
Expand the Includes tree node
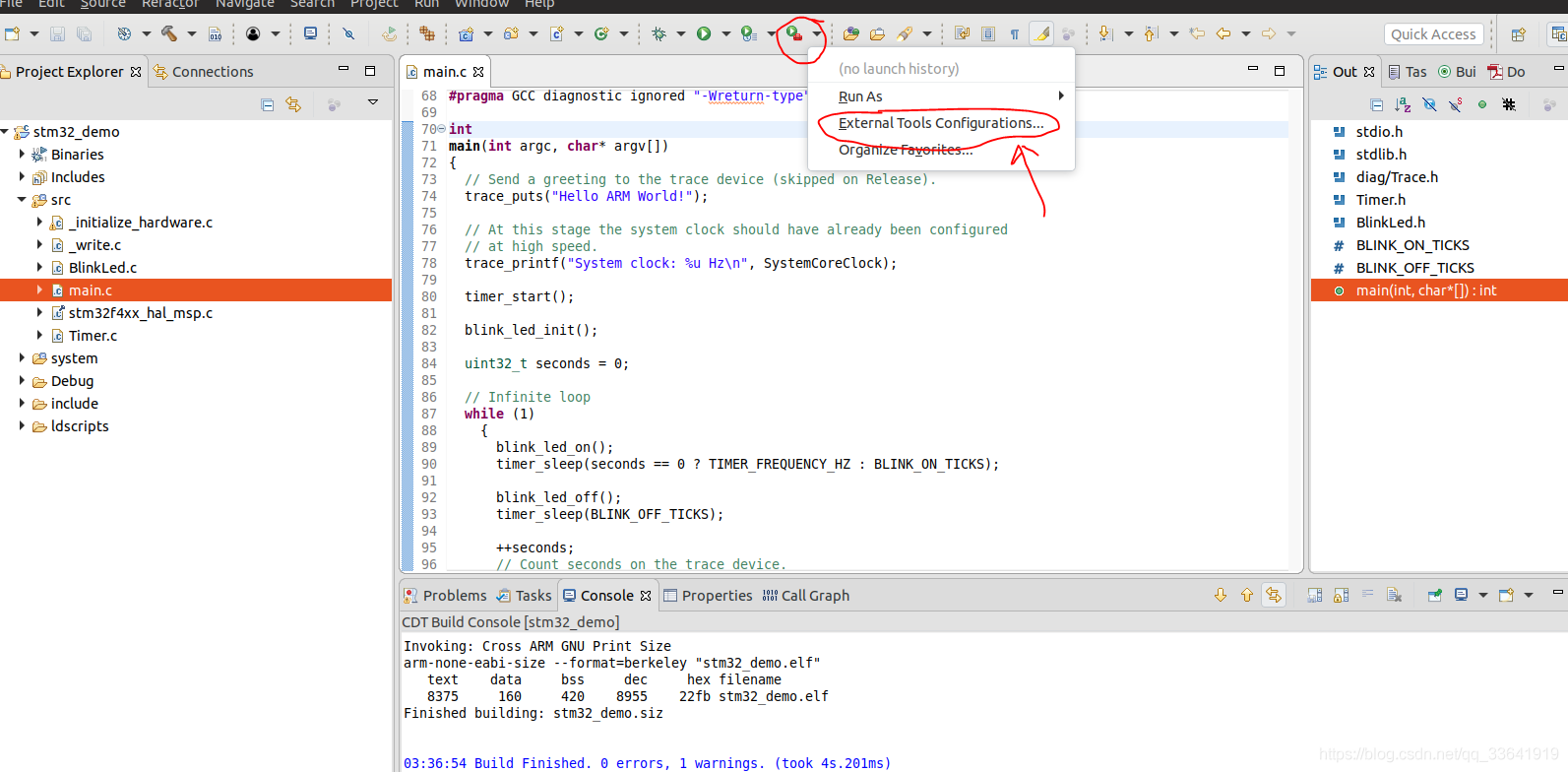tap(22, 176)
